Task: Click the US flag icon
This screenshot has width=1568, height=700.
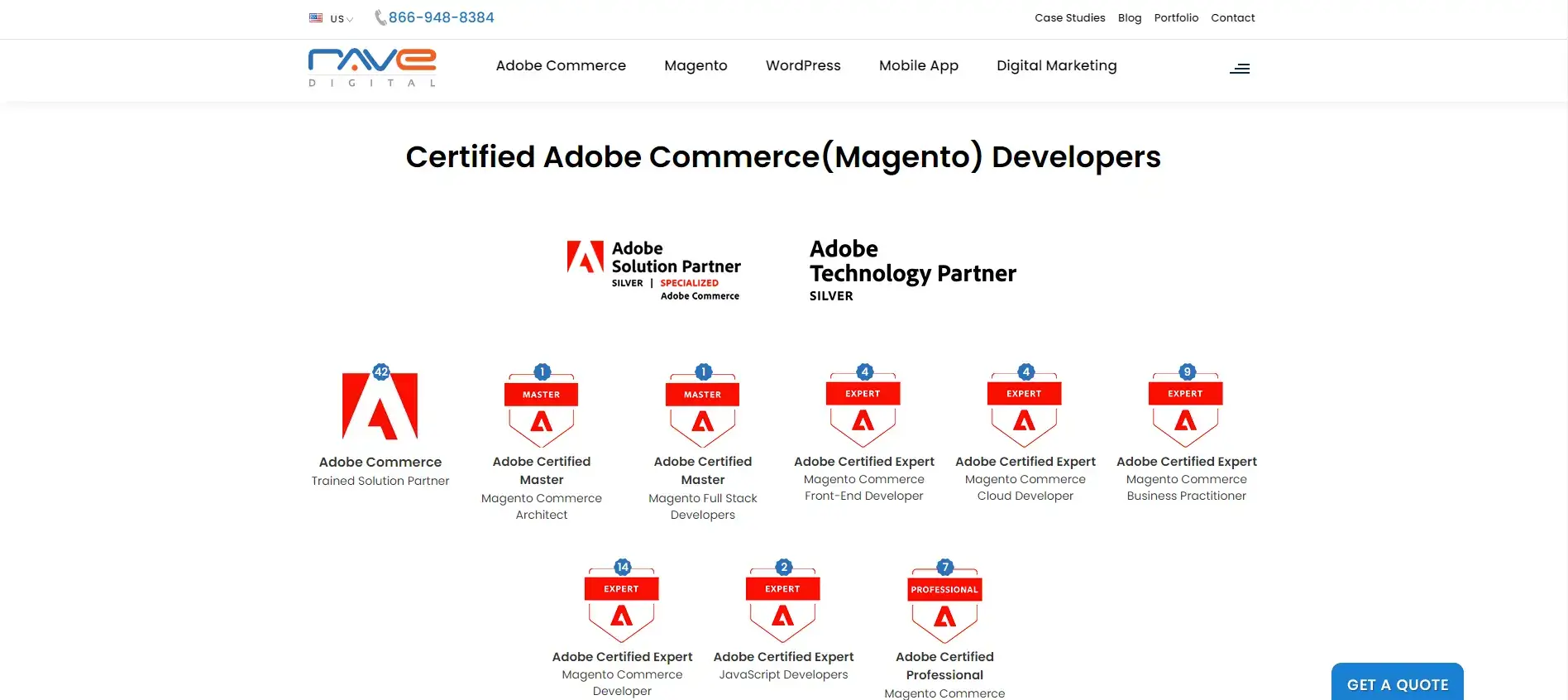Action: pyautogui.click(x=316, y=17)
